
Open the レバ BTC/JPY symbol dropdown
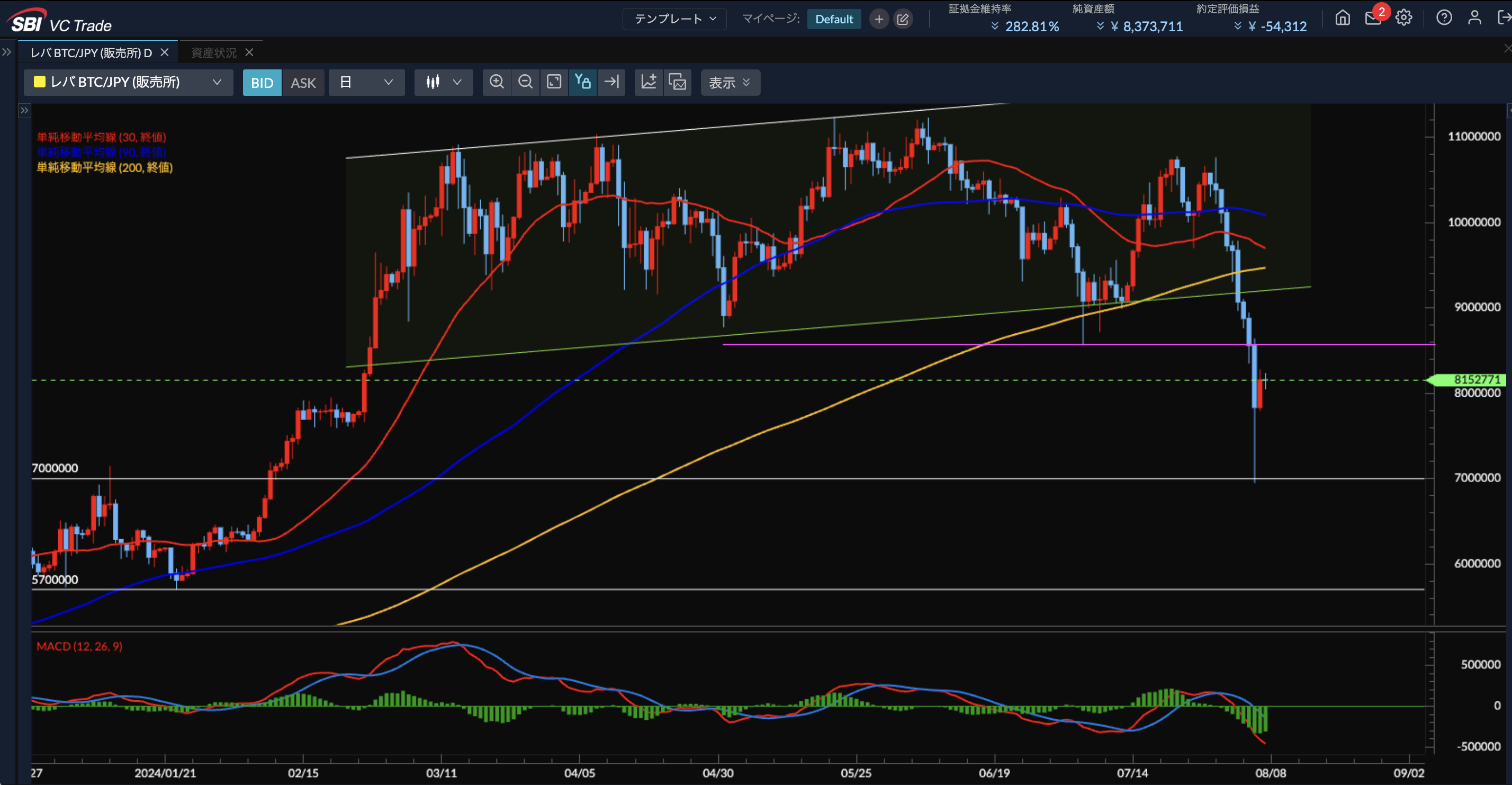[128, 82]
